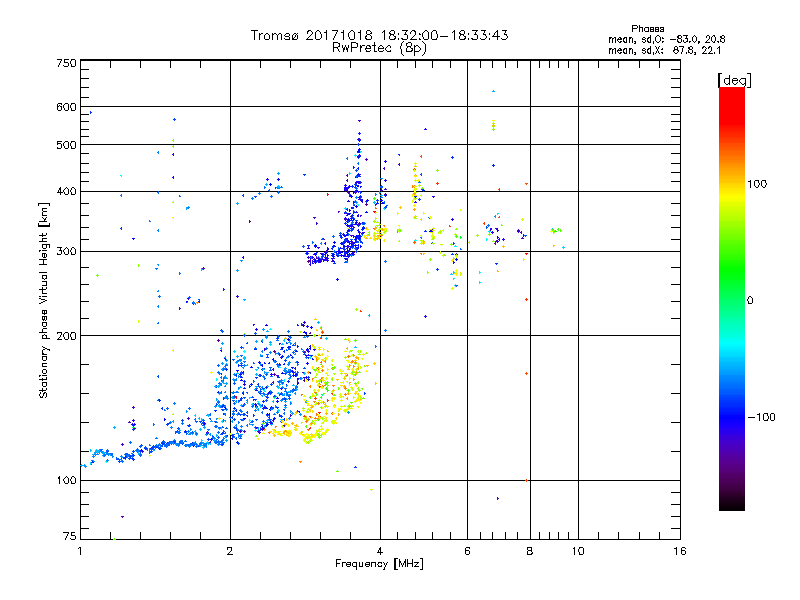The width and height of the screenshot is (800, 600).
Task: Click the x-axis tick label "16"
Action: 680,551
